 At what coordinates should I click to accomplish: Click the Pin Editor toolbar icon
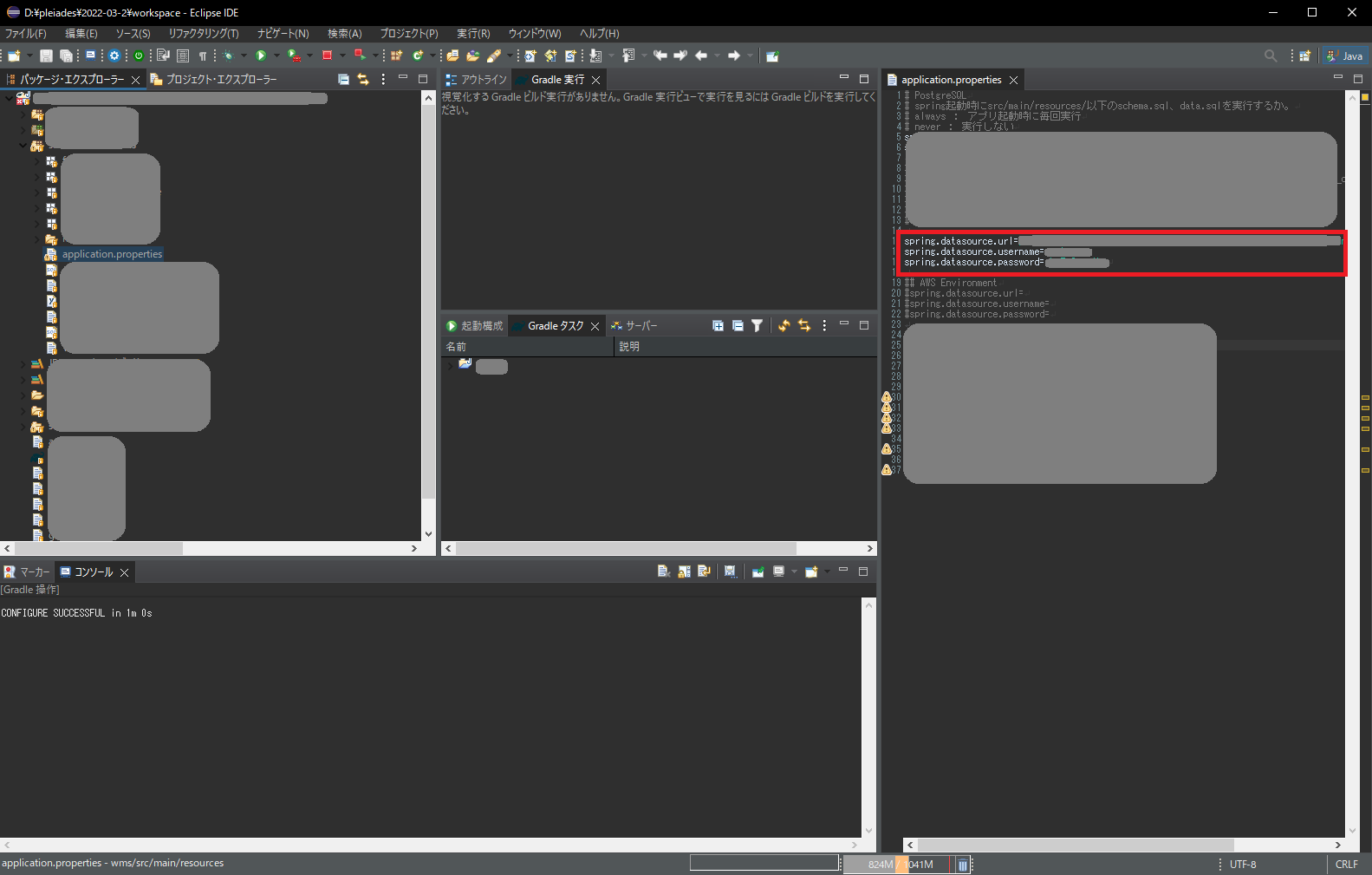click(x=772, y=56)
